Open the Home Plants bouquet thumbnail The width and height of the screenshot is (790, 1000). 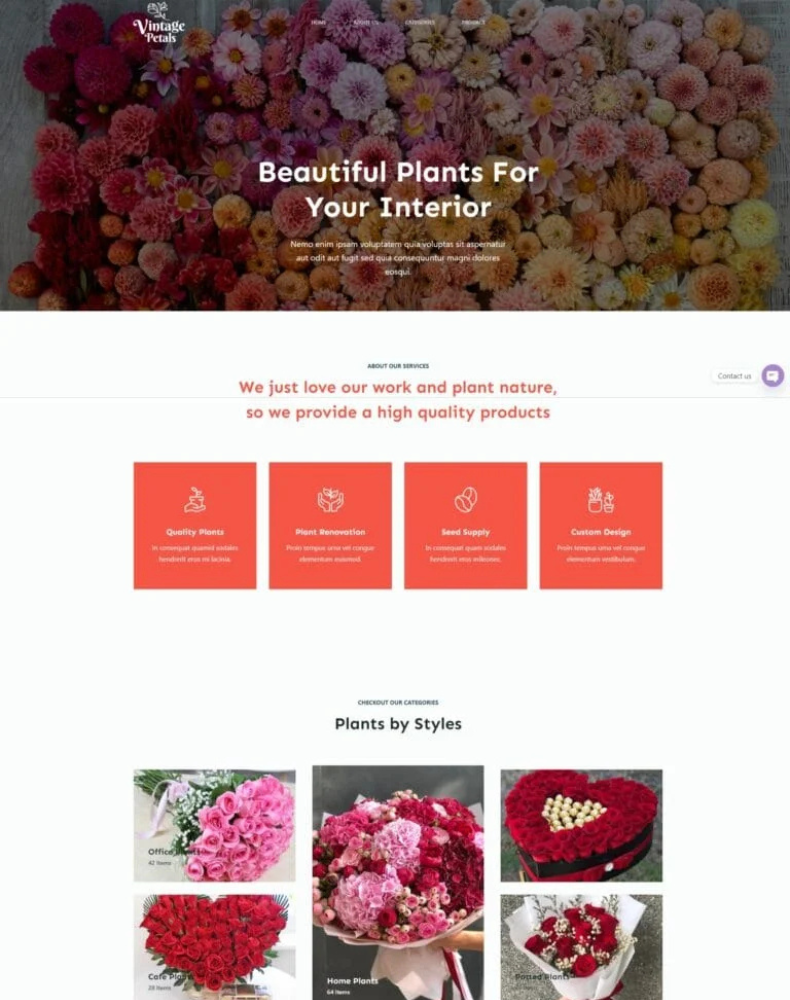click(x=398, y=883)
